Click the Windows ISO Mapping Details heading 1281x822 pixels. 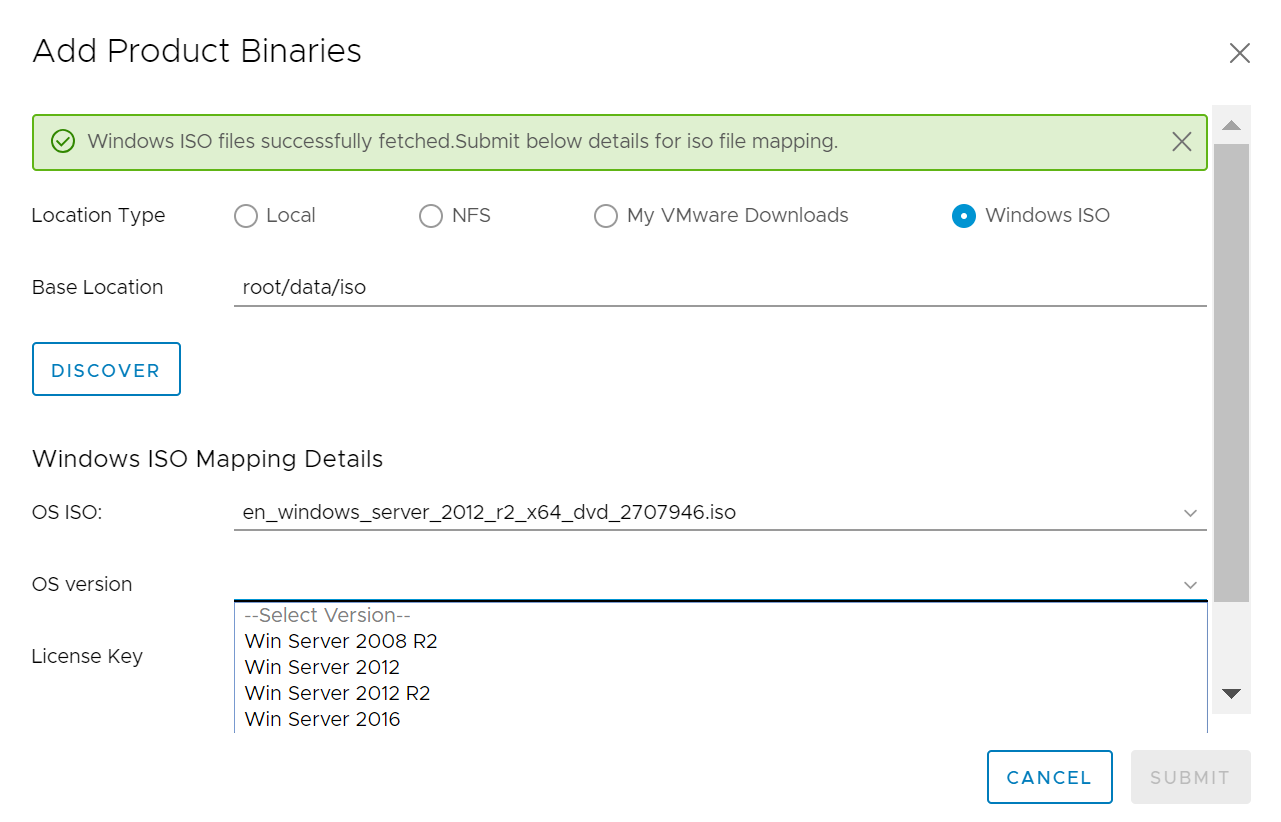[208, 459]
